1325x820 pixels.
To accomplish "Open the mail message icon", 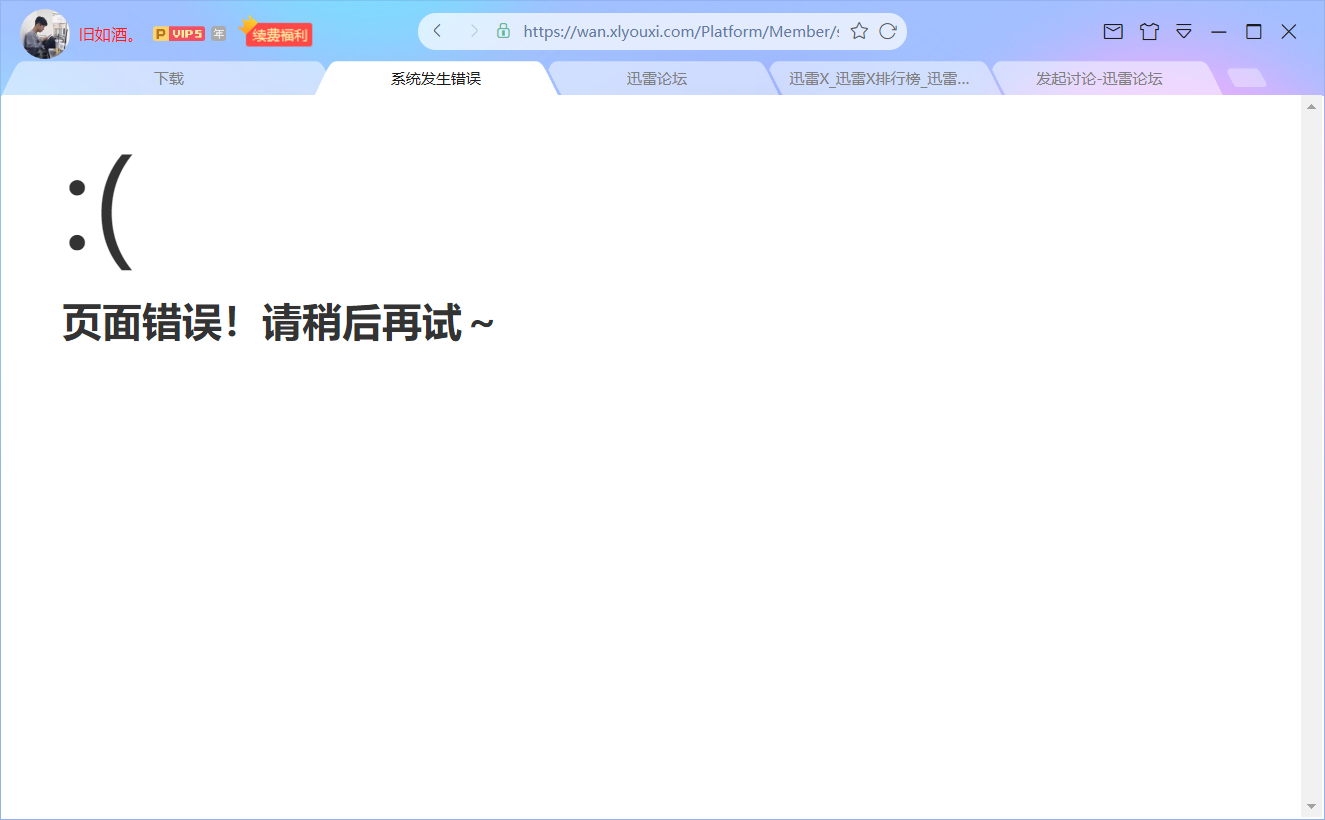I will [1112, 31].
